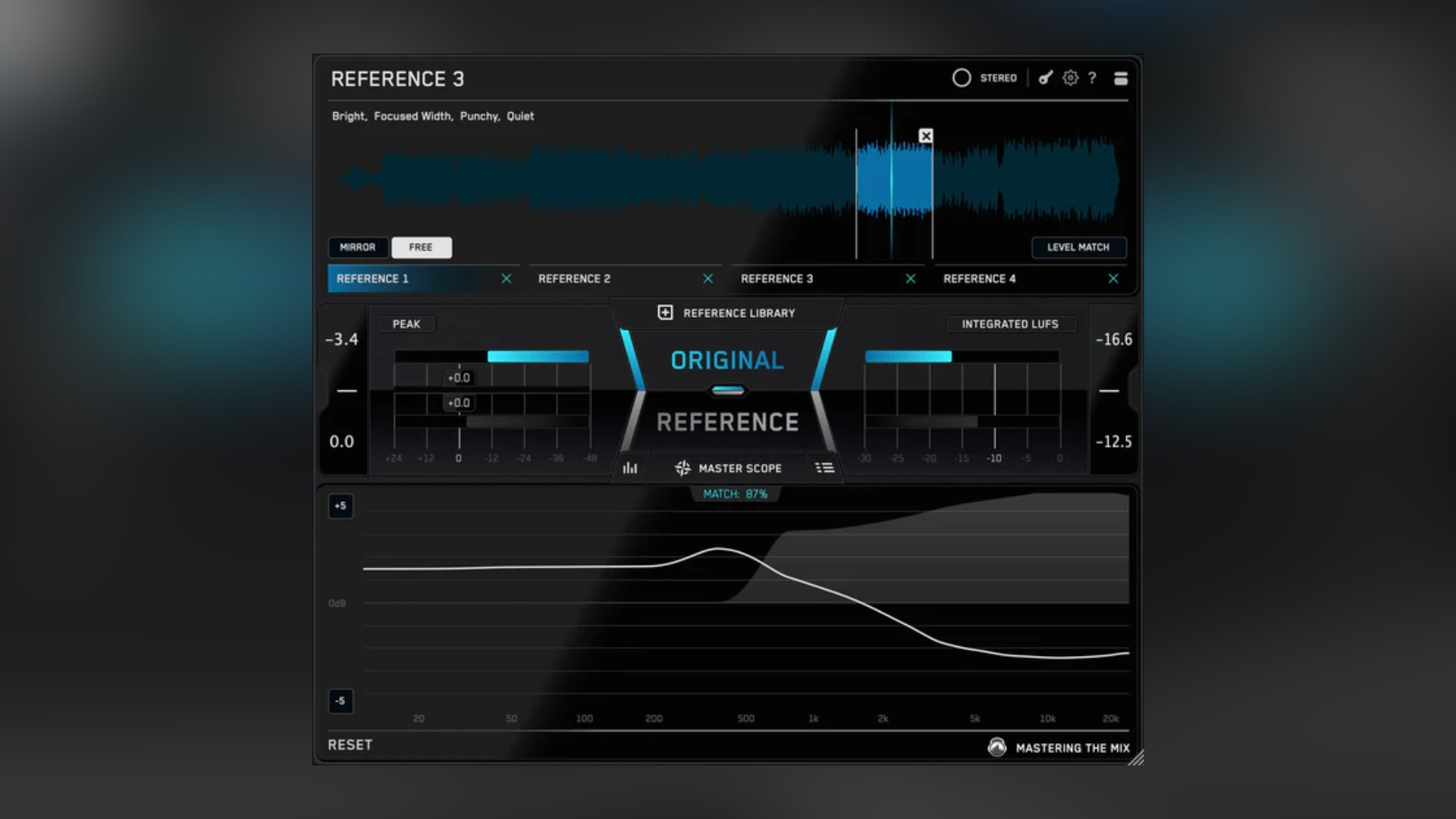The height and width of the screenshot is (819, 1456).
Task: Open the list view icon beside Master Scope
Action: point(825,468)
